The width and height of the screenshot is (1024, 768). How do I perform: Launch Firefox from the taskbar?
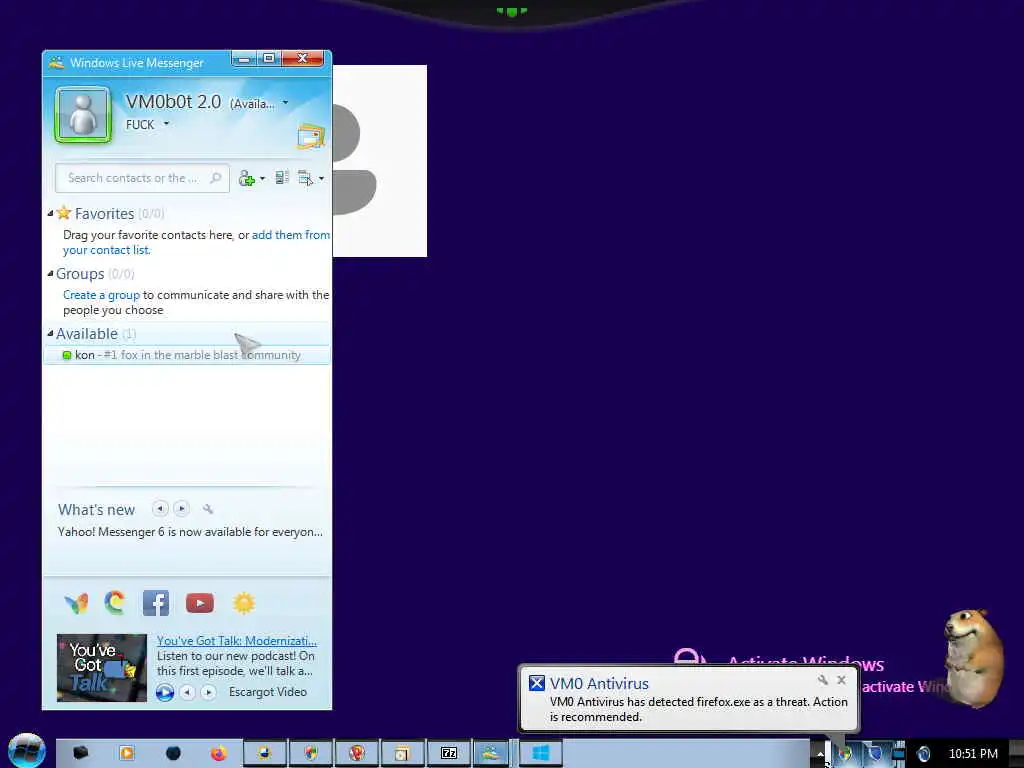pyautogui.click(x=219, y=753)
